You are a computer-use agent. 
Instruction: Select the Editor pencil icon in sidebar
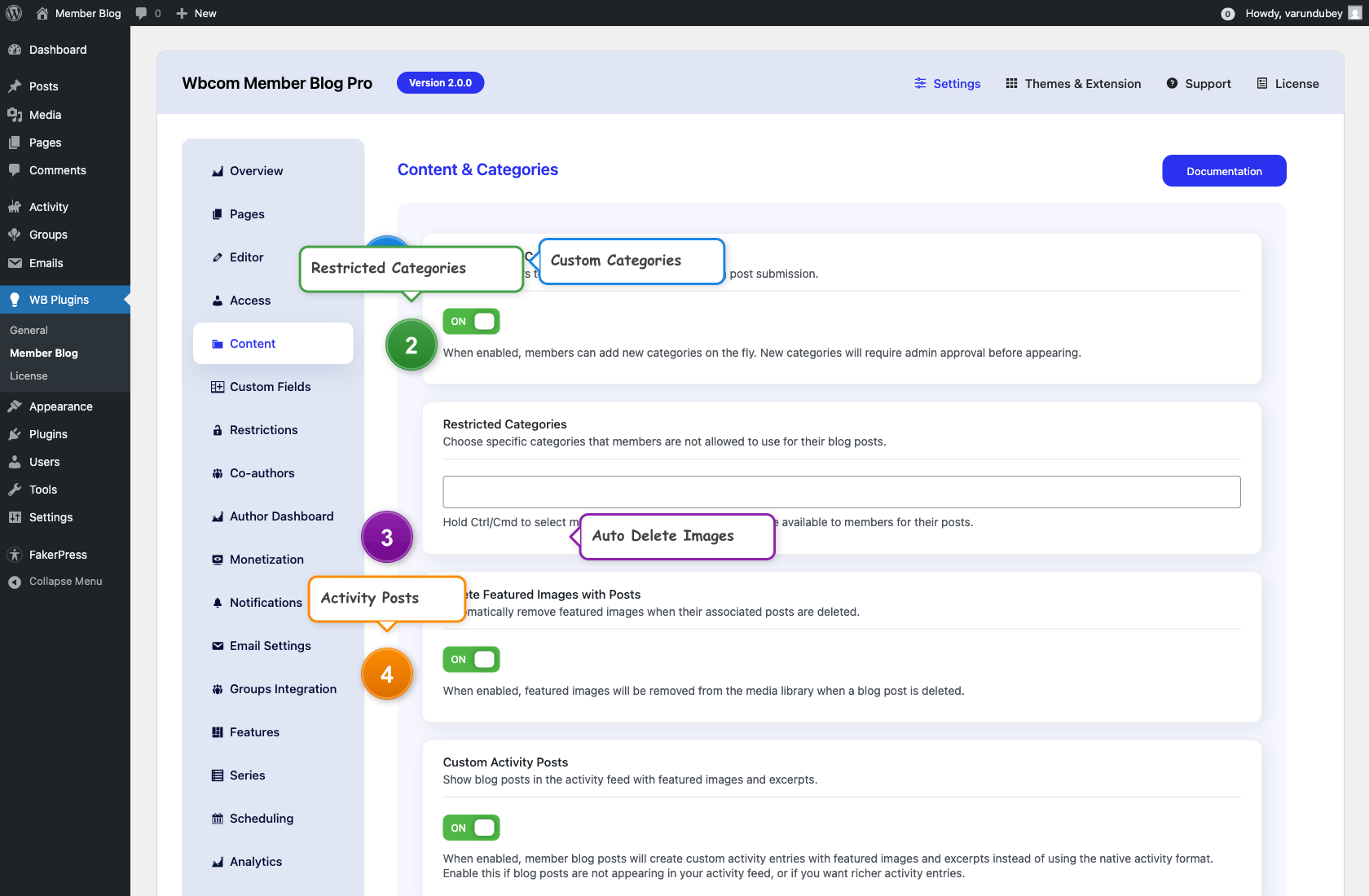(x=217, y=257)
